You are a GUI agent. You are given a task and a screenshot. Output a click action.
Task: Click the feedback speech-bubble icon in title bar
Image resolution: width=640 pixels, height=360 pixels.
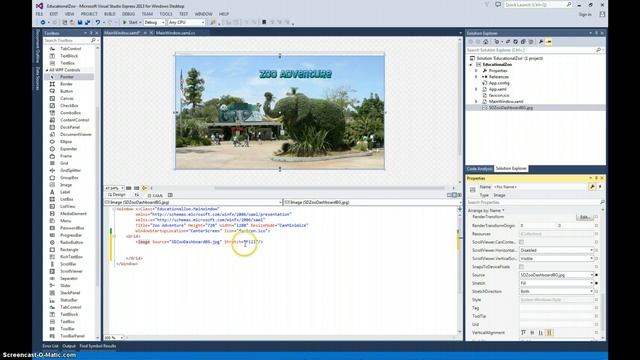[498, 5]
